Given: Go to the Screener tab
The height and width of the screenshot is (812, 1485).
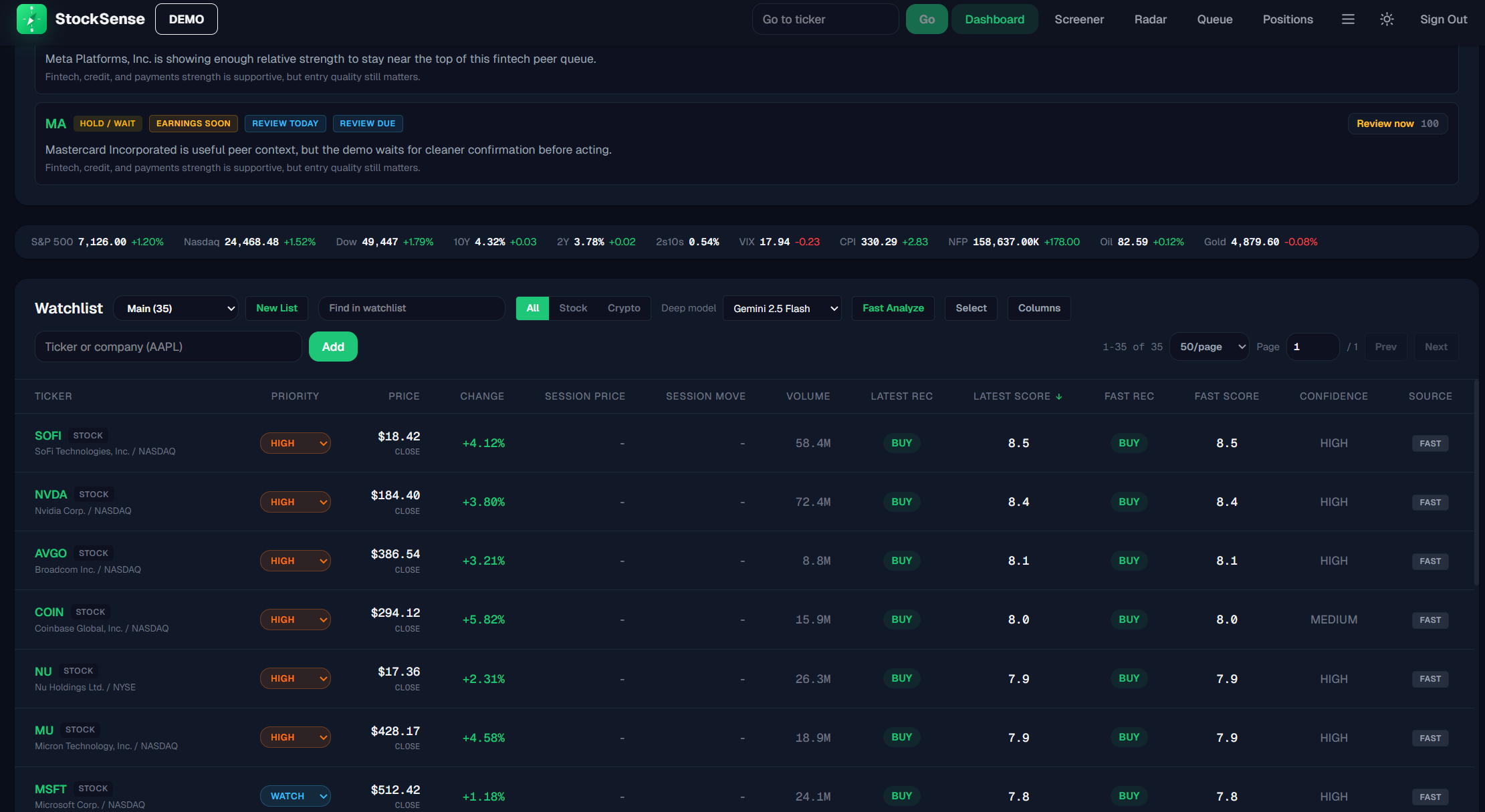Looking at the screenshot, I should click(1079, 19).
